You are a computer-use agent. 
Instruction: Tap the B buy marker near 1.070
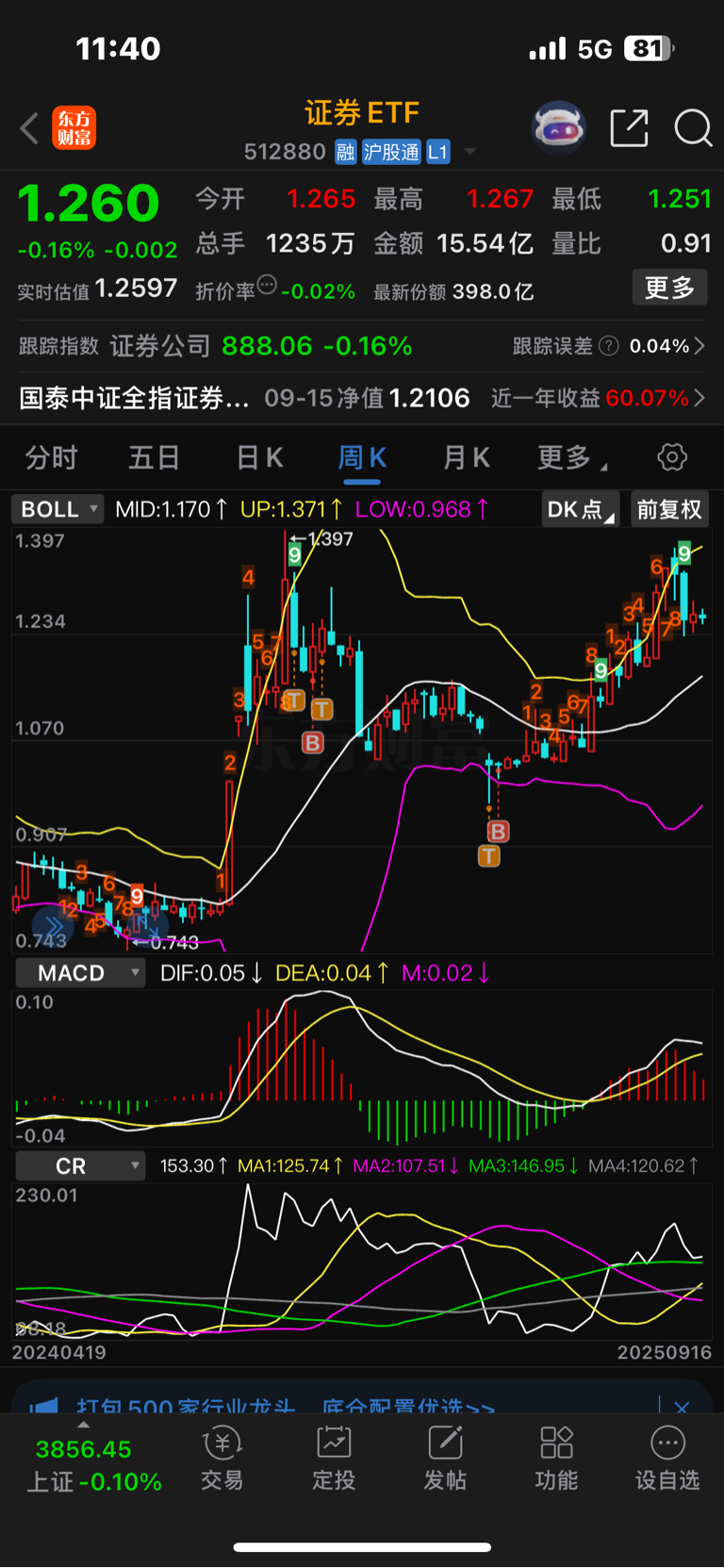[x=312, y=742]
